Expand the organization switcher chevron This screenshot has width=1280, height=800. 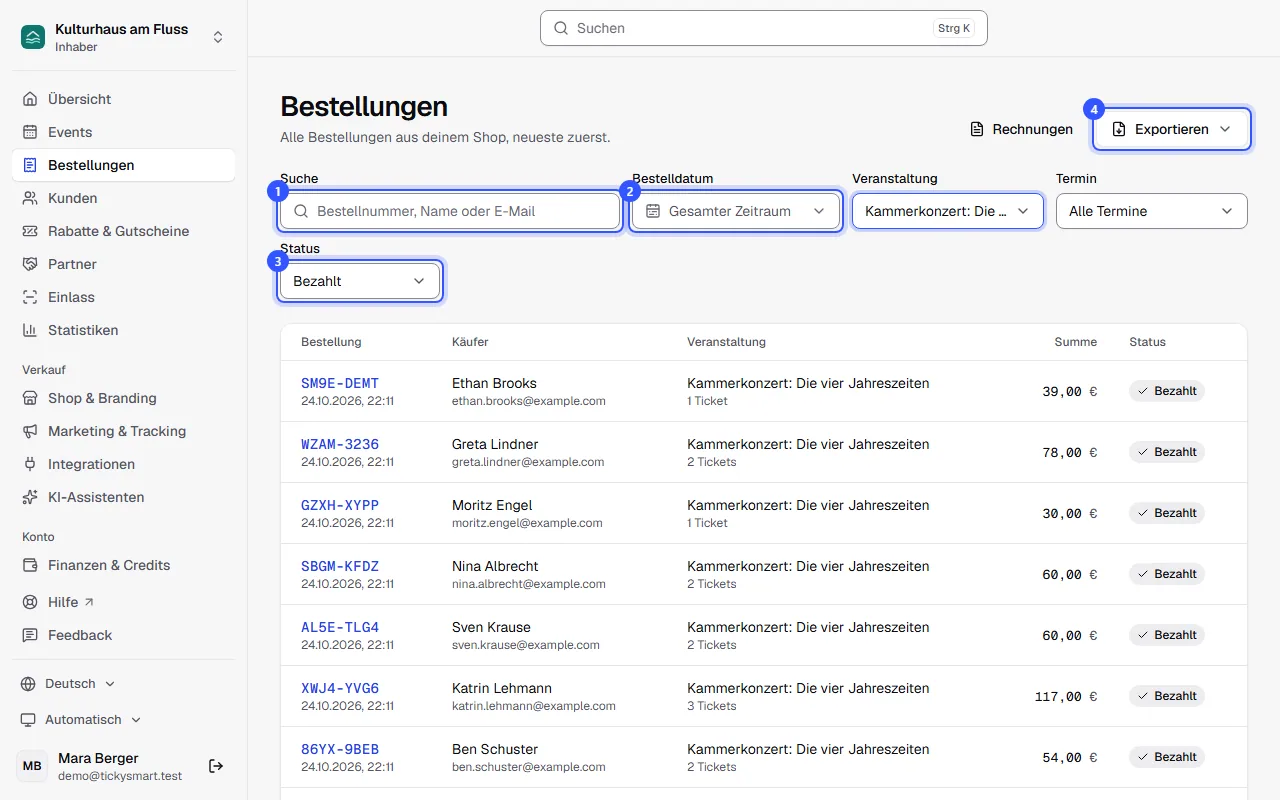tap(218, 37)
